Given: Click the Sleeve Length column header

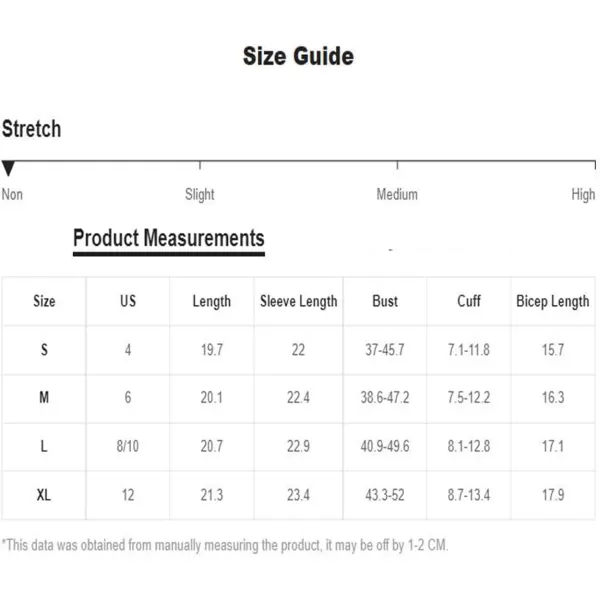Looking at the screenshot, I should click(x=298, y=301).
